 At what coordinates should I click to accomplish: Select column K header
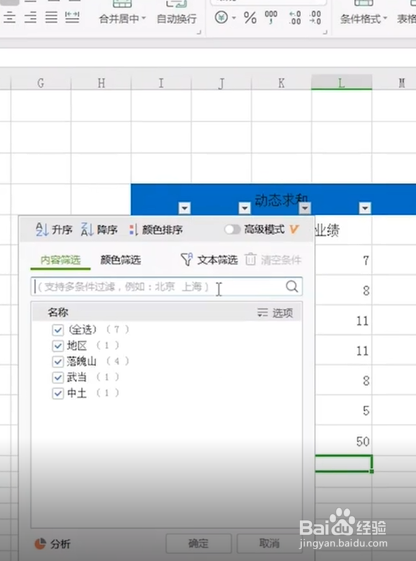(x=282, y=83)
